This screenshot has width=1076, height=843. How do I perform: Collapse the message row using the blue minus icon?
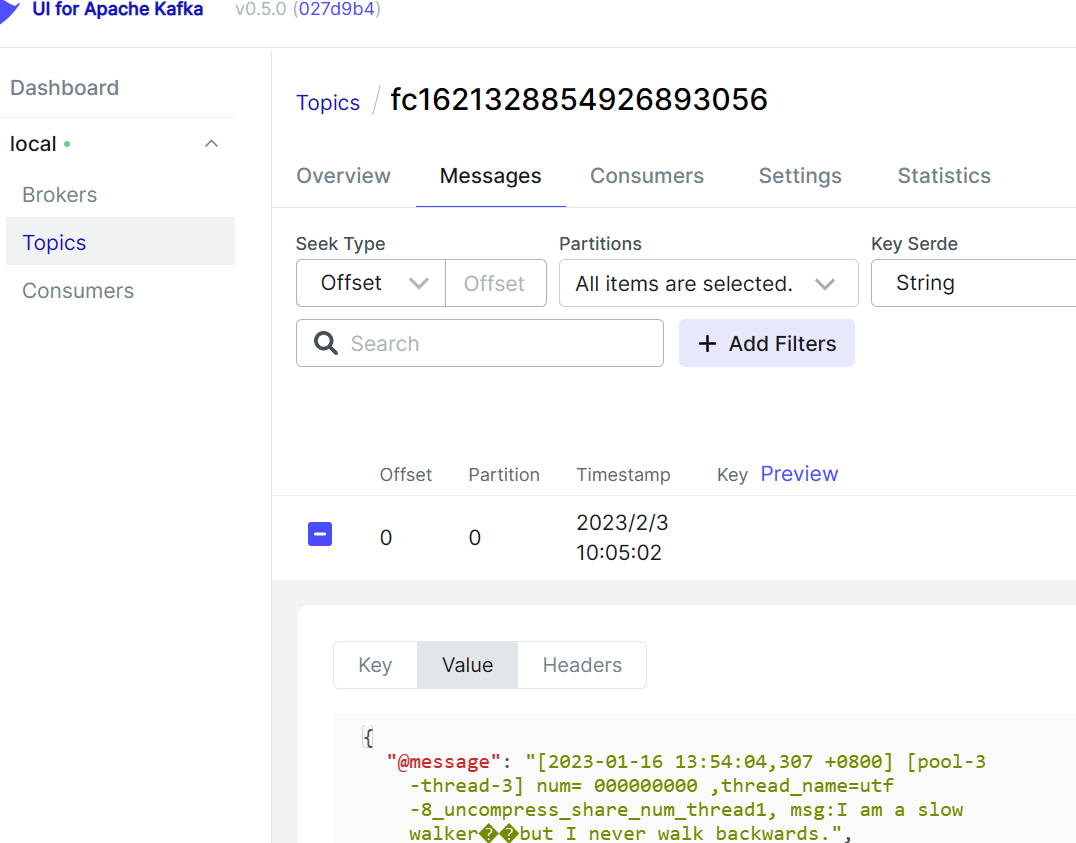[320, 534]
